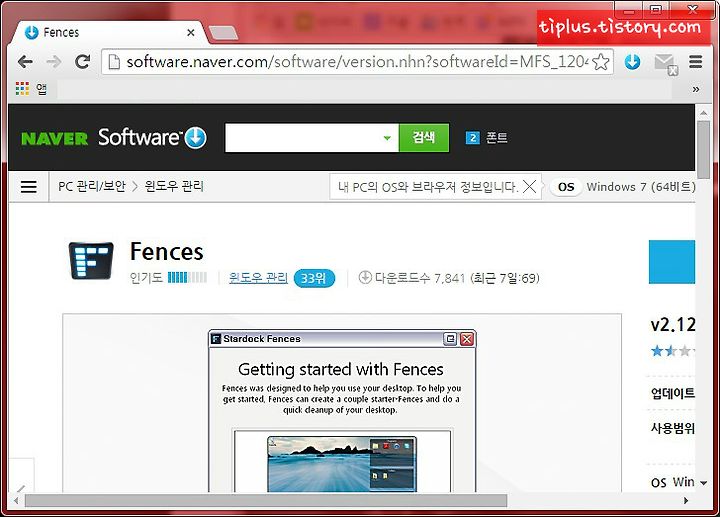This screenshot has height=517, width=720.
Task: Reload the page with the refresh icon
Action: point(83,62)
